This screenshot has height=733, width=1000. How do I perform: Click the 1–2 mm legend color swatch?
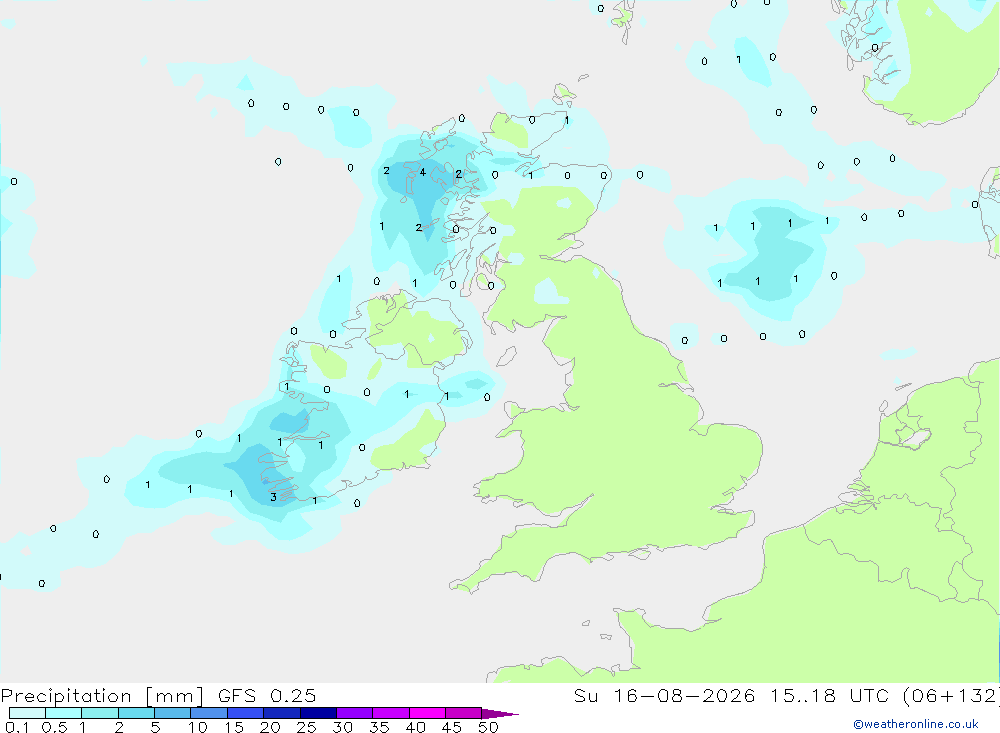tap(100, 713)
